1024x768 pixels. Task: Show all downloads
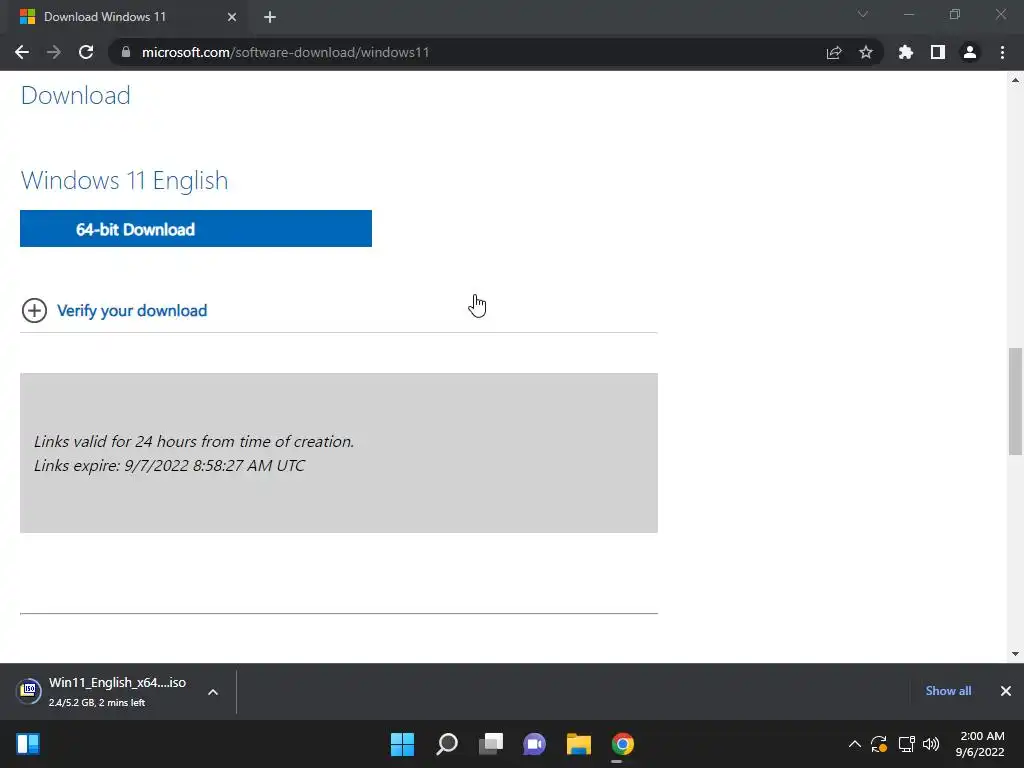point(948,691)
